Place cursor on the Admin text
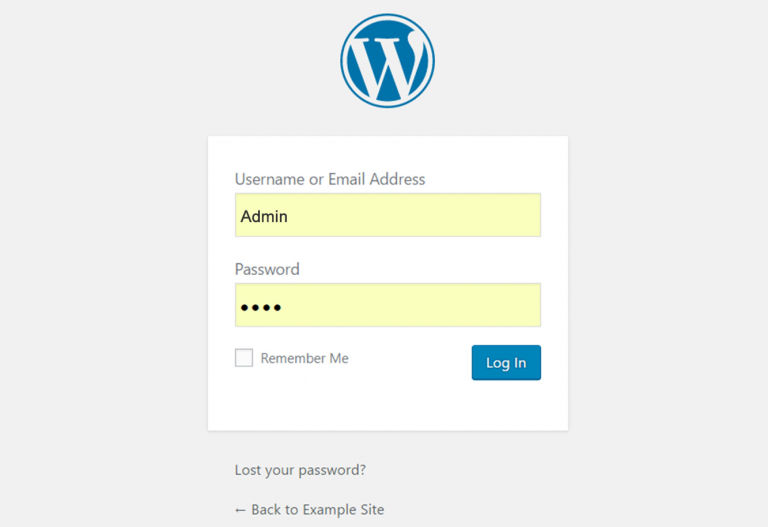Image resolution: width=768 pixels, height=527 pixels. tap(264, 216)
